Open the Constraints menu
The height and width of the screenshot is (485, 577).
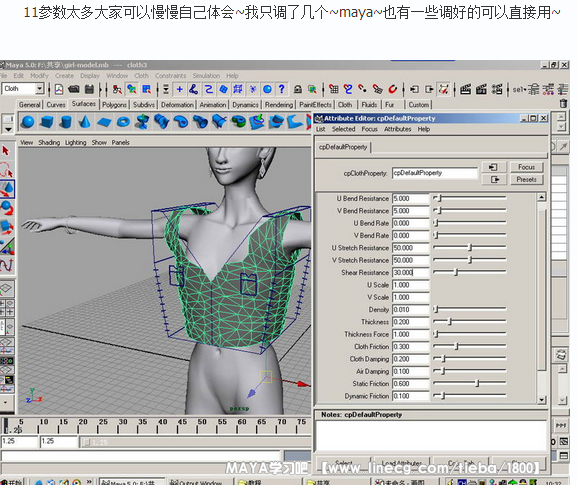(x=170, y=75)
